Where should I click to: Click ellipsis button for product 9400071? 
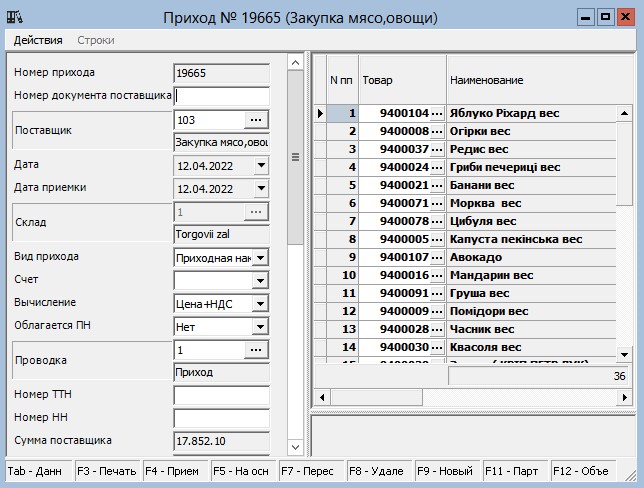pos(437,204)
